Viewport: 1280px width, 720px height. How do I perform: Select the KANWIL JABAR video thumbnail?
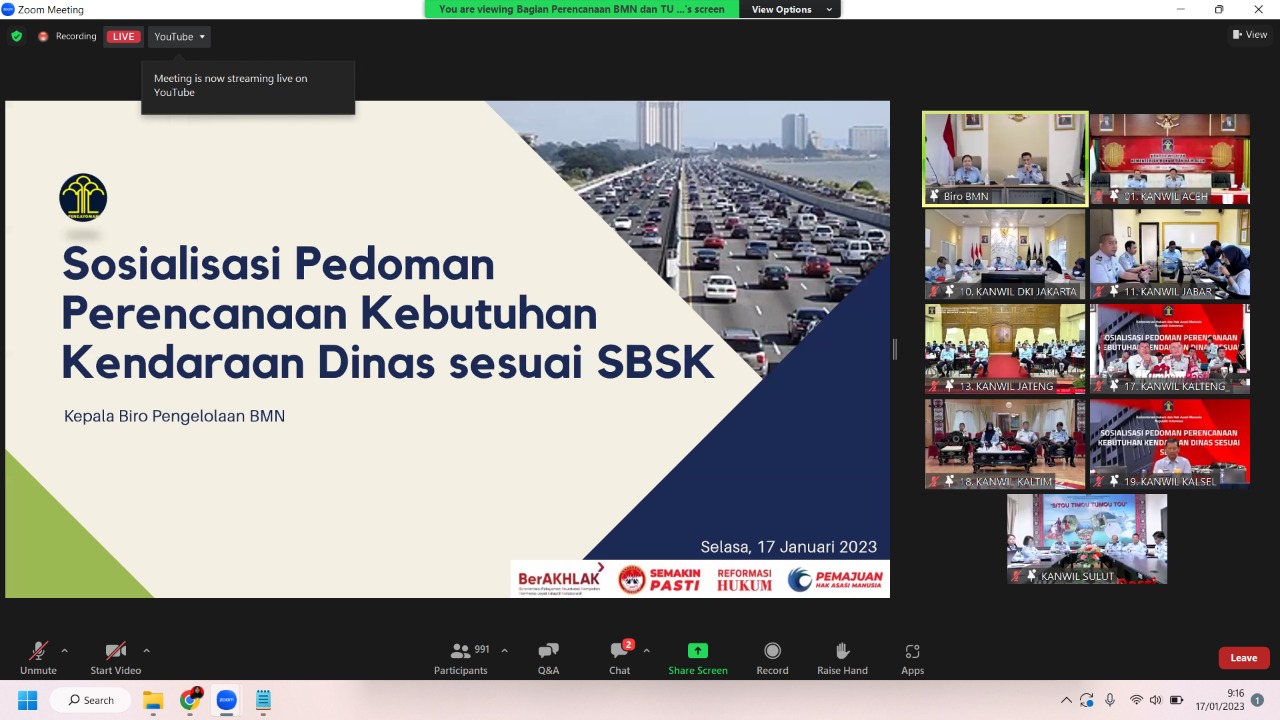(1170, 254)
